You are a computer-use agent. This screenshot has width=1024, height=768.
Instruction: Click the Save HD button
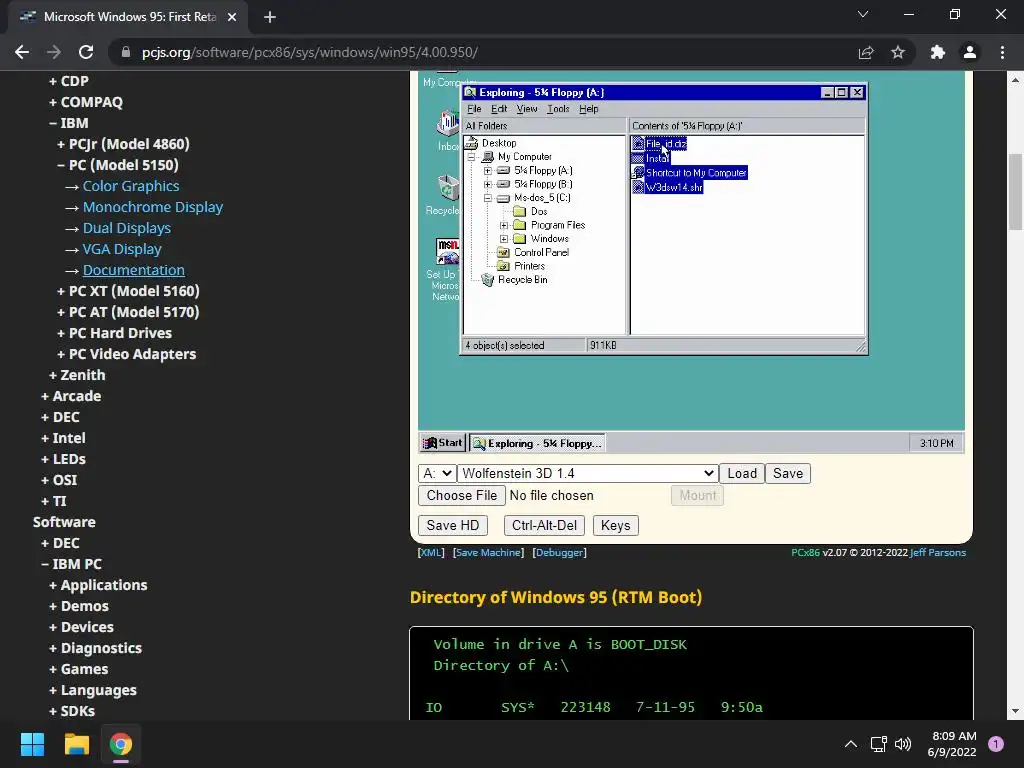point(453,526)
